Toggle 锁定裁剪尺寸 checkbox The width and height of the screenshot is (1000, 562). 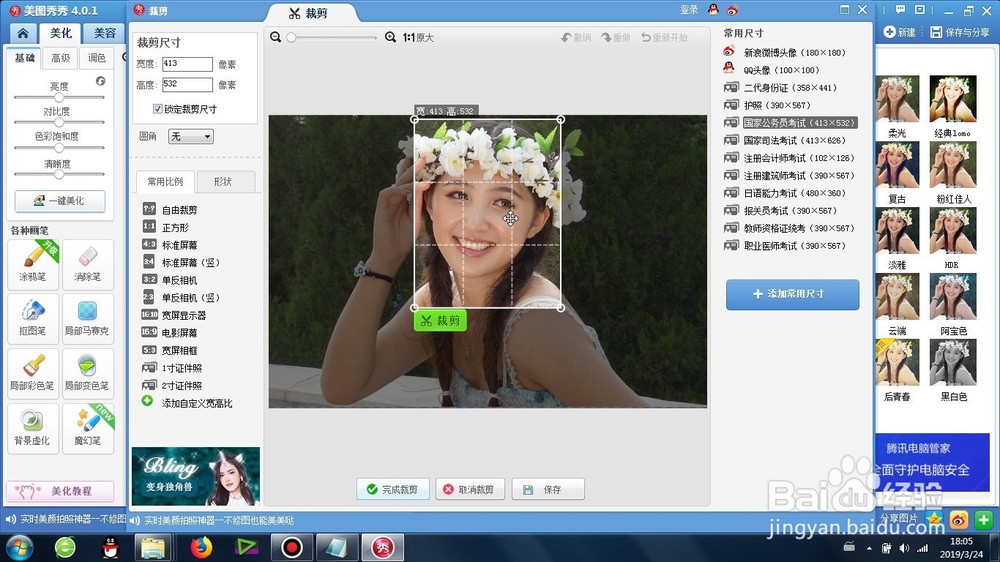pyautogui.click(x=158, y=109)
